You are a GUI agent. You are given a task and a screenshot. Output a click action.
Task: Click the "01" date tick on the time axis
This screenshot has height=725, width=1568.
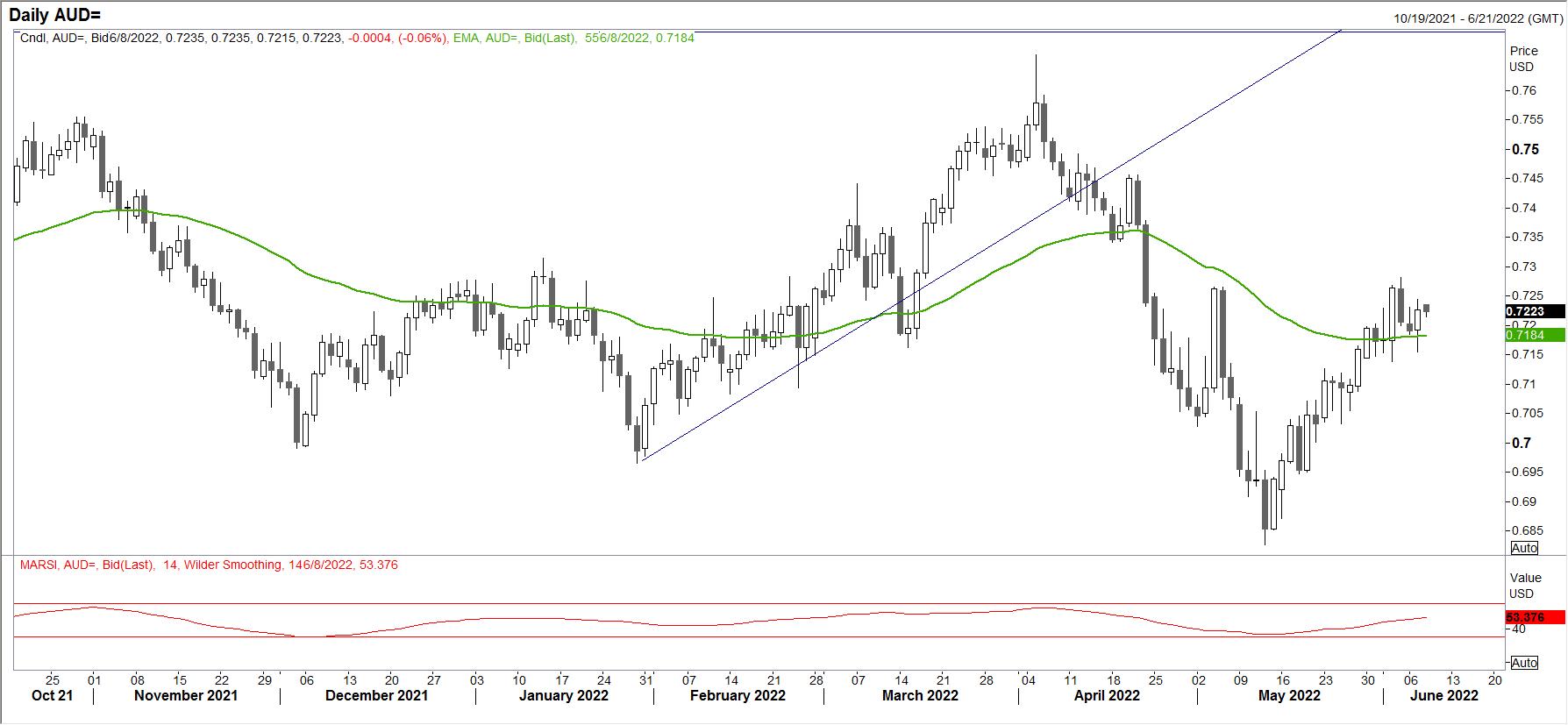point(94,679)
